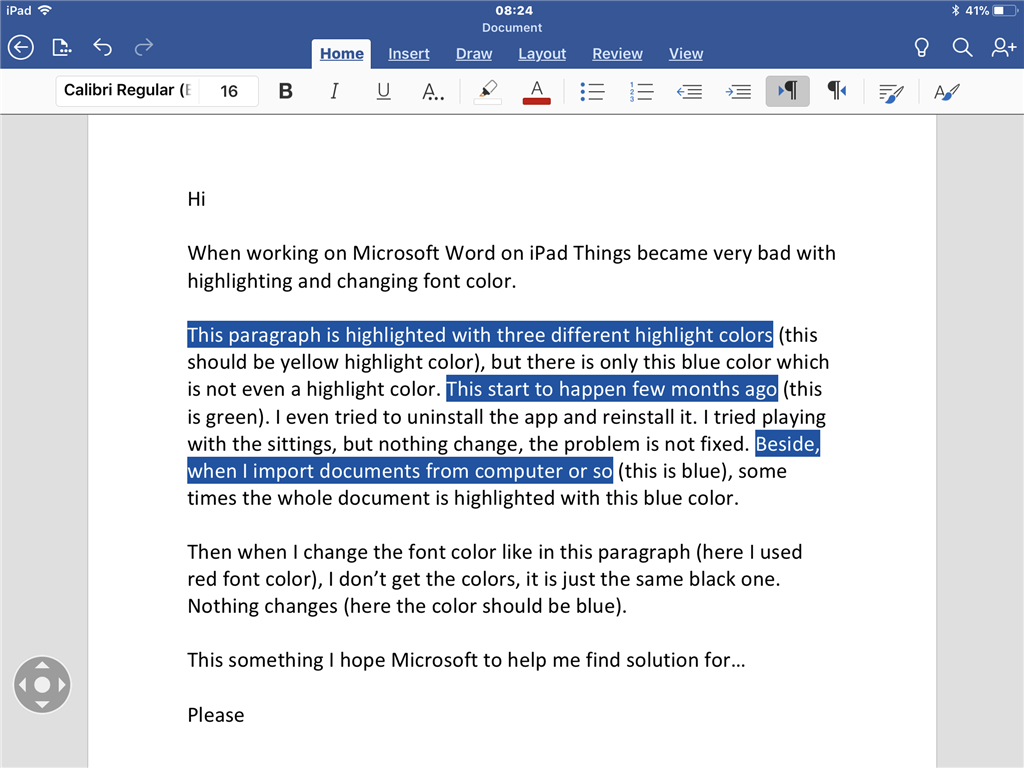Undo the last action
The image size is (1024, 768).
(103, 47)
